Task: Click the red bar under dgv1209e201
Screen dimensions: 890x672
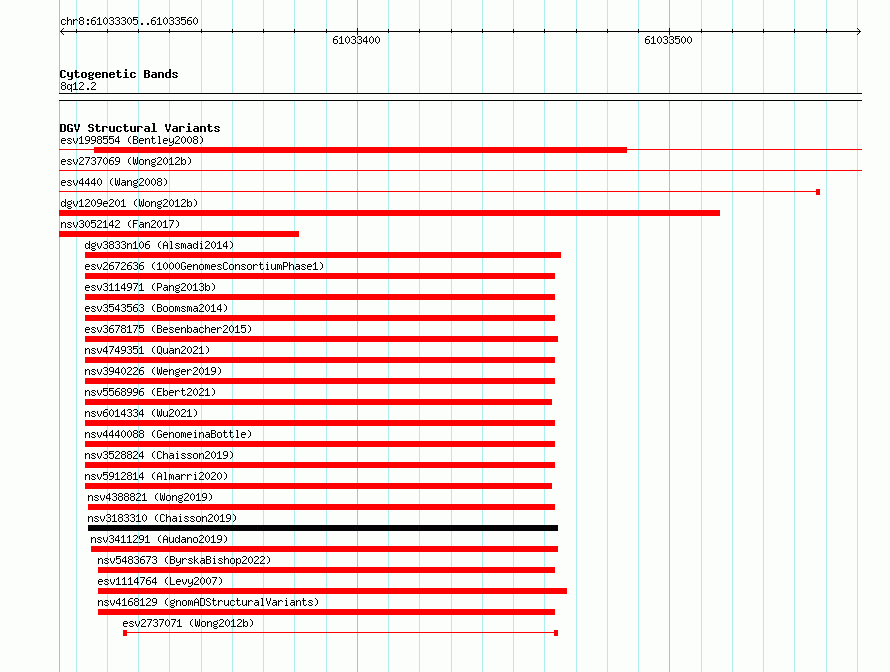Action: 389,213
